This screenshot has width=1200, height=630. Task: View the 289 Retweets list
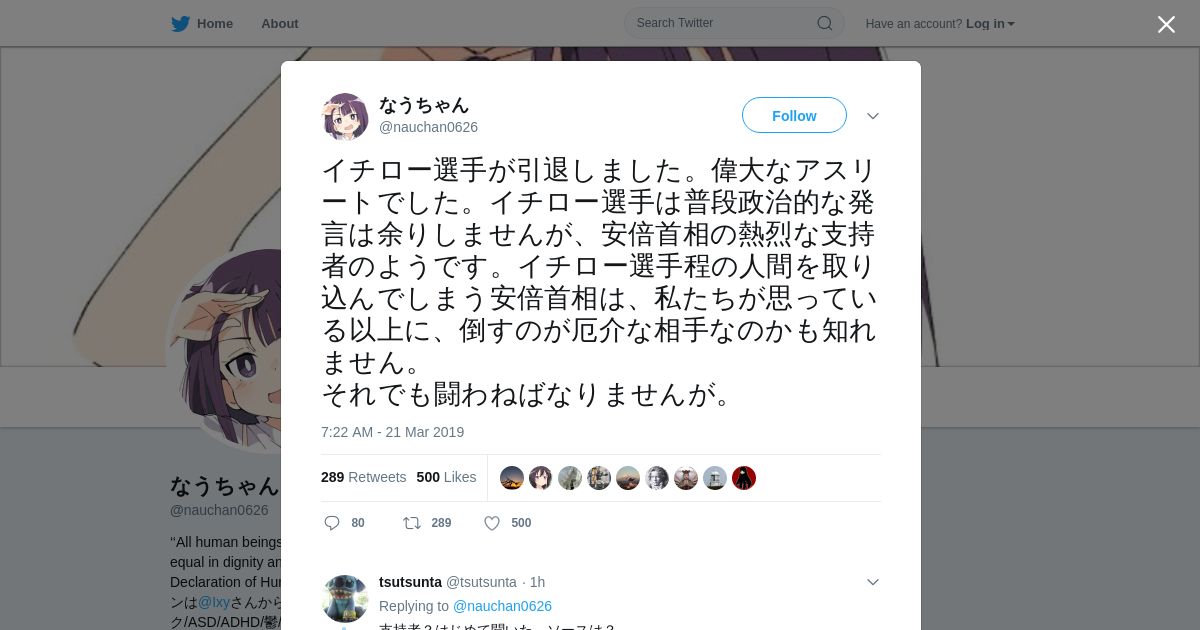point(363,477)
